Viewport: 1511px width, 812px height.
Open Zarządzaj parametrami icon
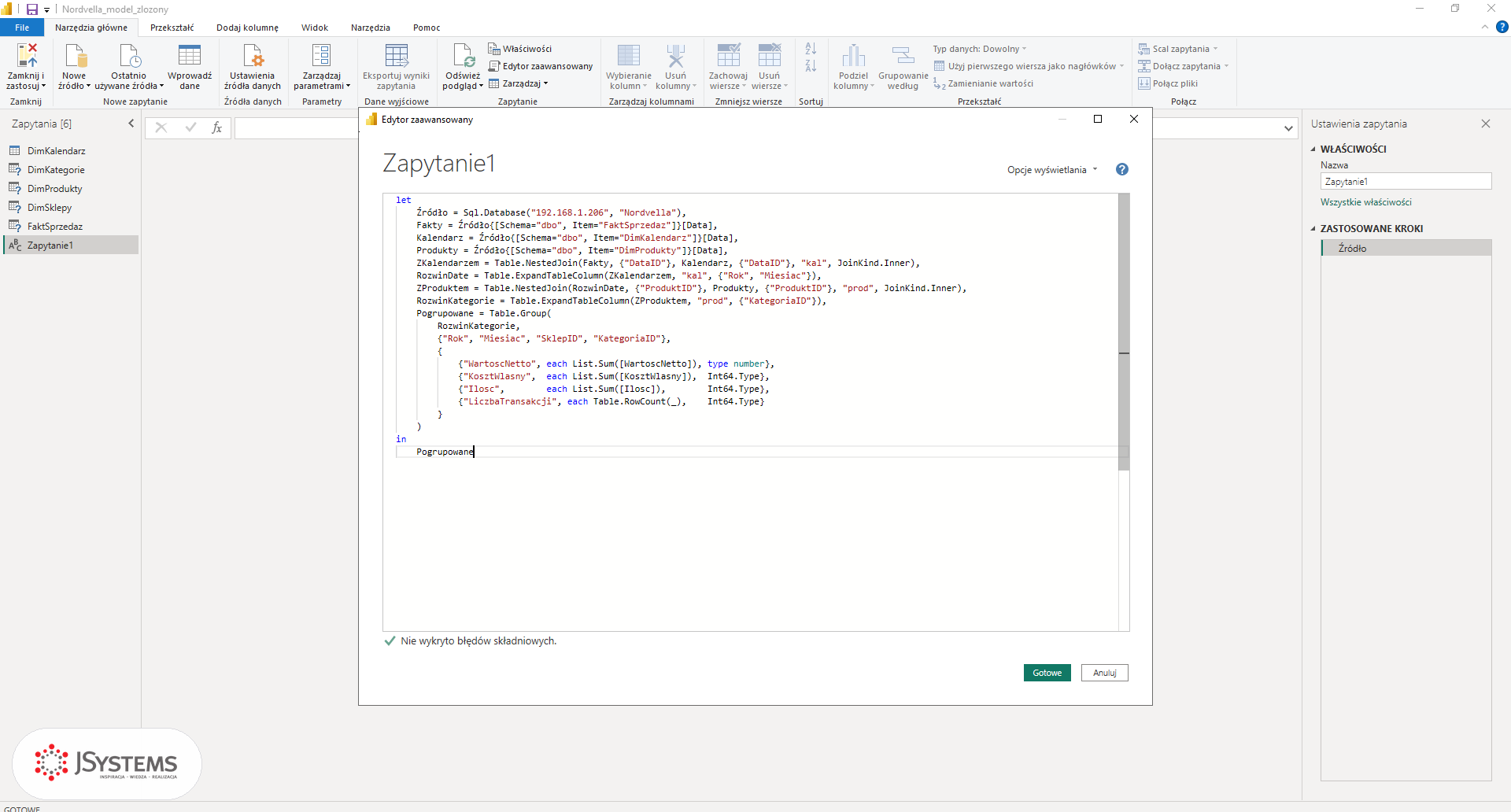point(321,56)
